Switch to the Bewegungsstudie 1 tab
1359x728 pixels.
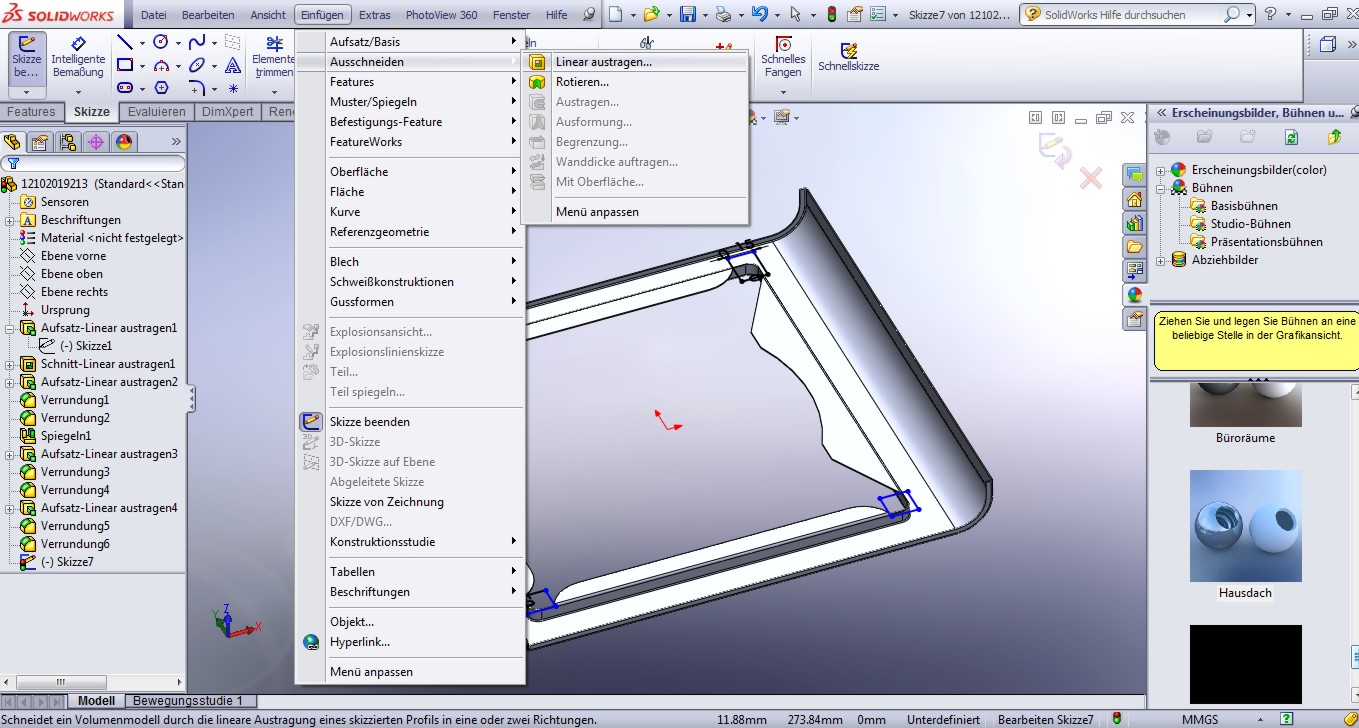(189, 701)
